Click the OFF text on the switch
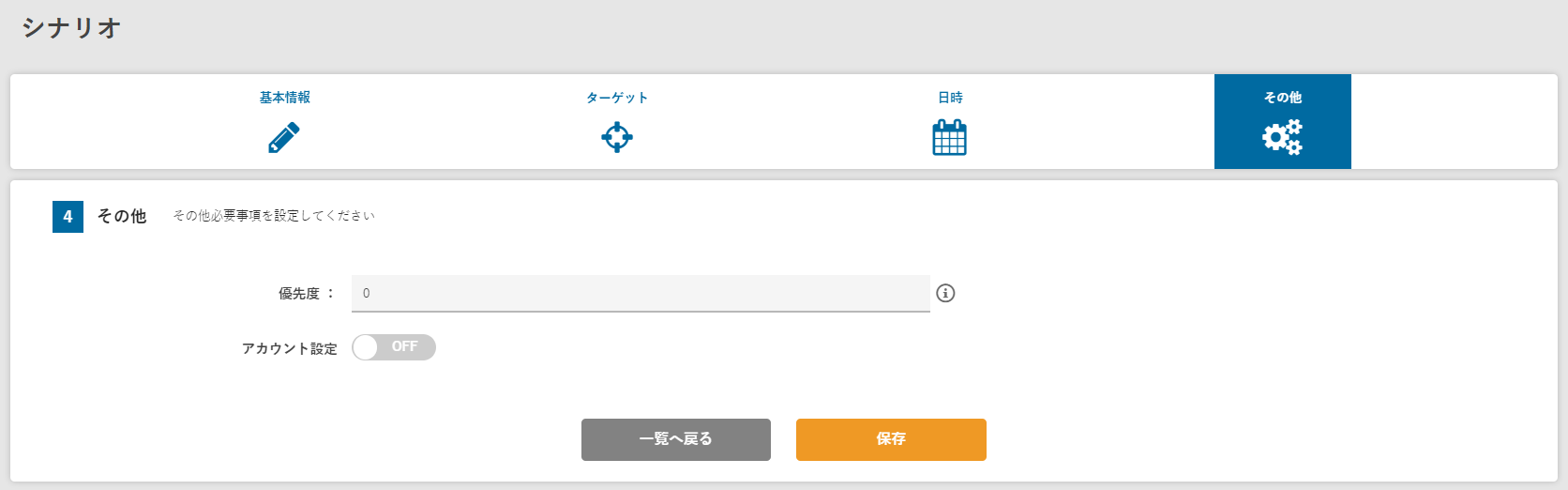Image resolution: width=1568 pixels, height=490 pixels. (x=405, y=347)
